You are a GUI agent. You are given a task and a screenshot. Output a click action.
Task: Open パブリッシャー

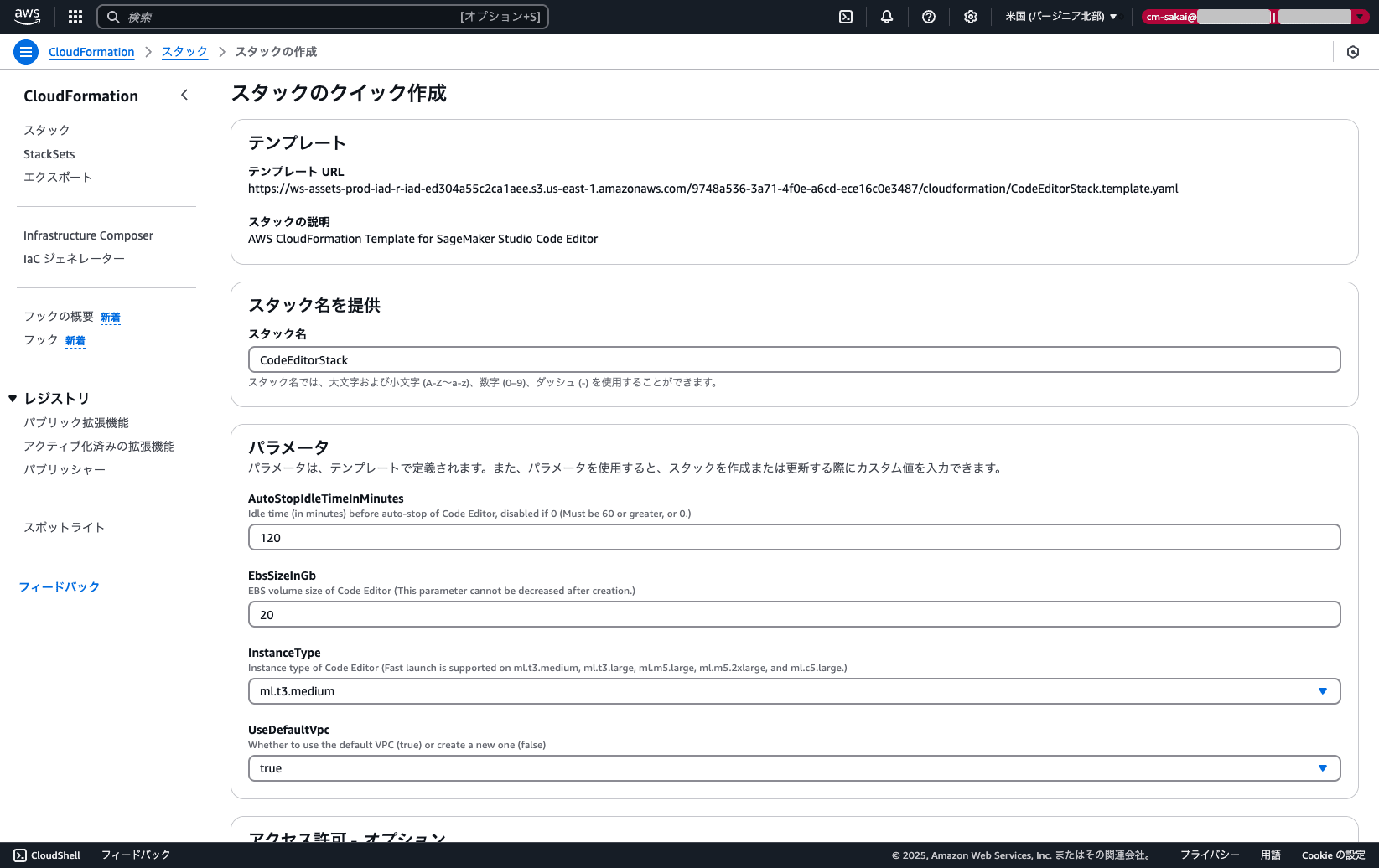coord(65,470)
